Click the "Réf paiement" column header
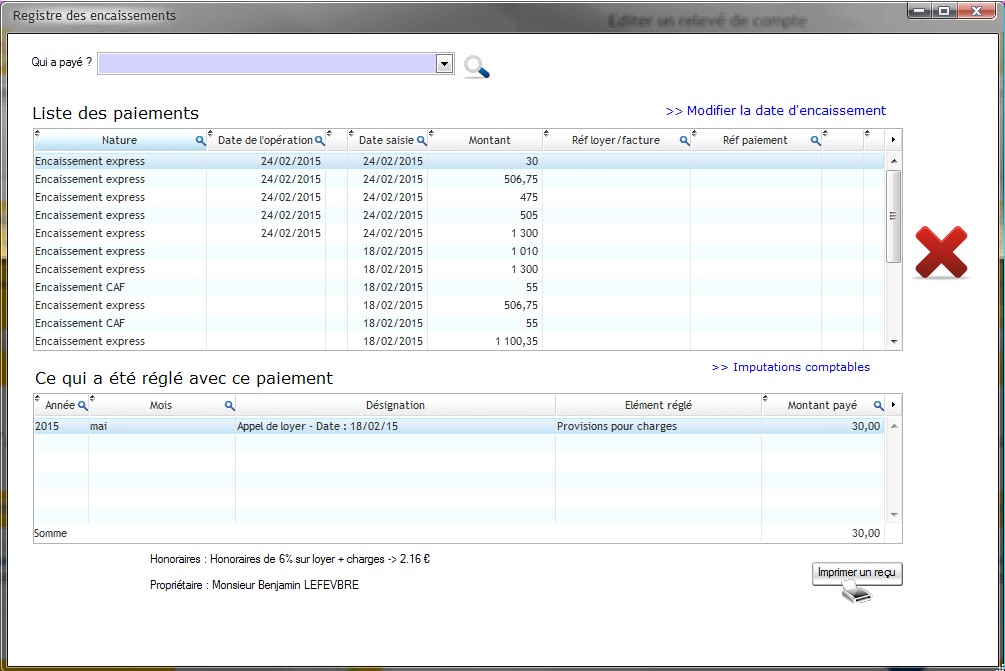 pos(755,140)
